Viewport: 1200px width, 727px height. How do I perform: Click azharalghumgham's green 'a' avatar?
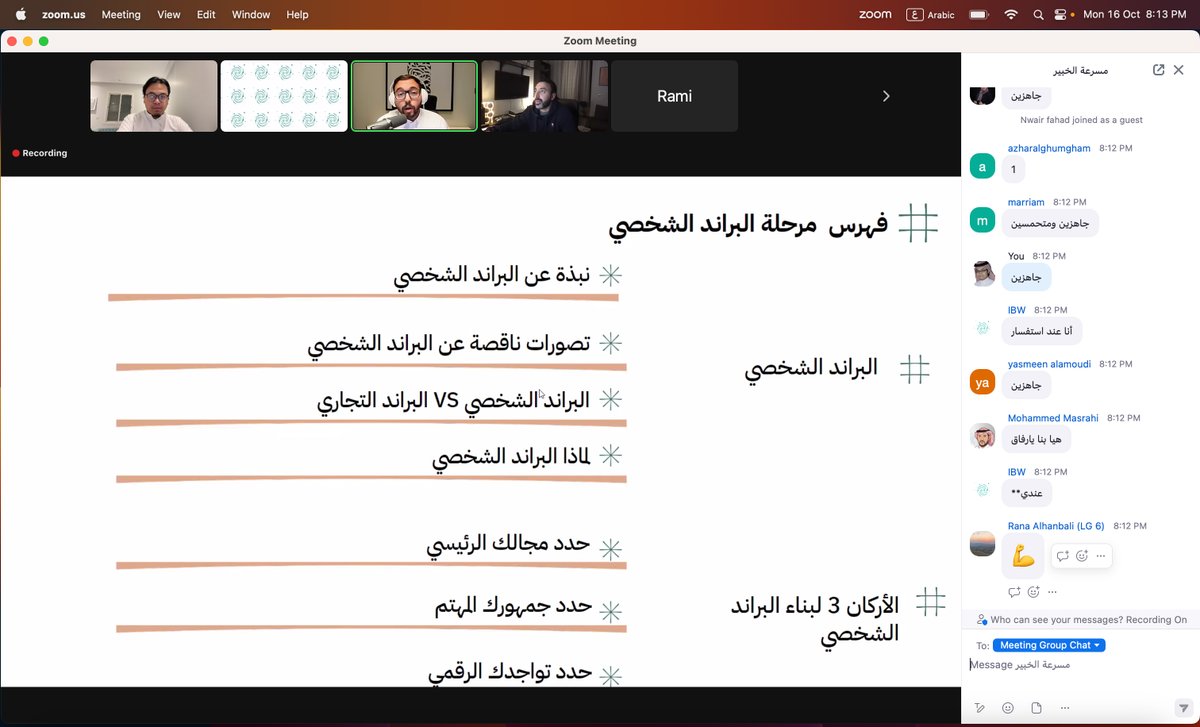982,167
